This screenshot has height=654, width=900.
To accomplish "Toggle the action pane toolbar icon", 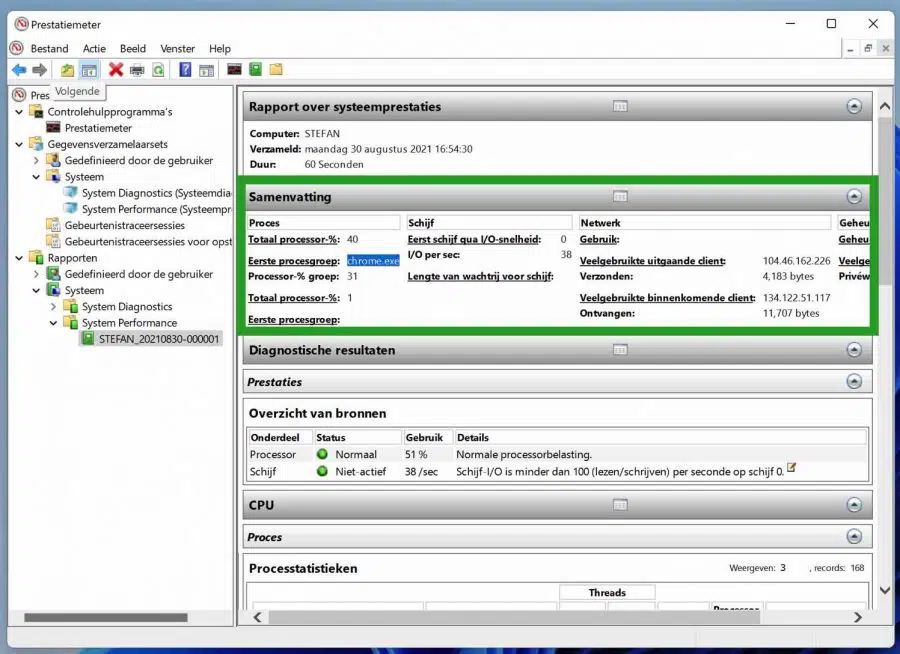I will pos(206,70).
